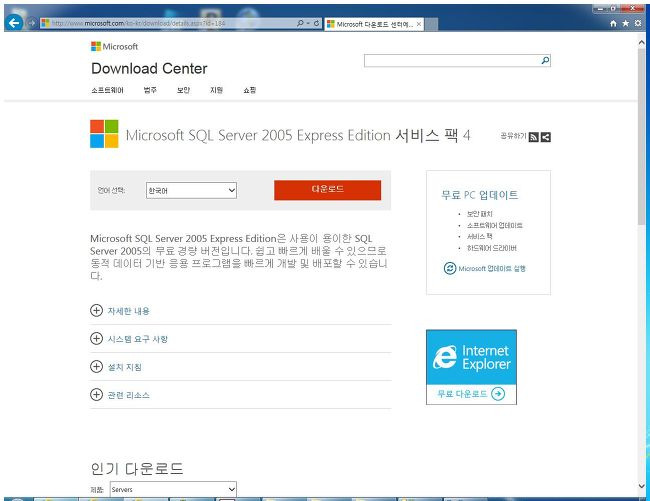Click the Internet Explorer logo banner

pyautogui.click(x=471, y=357)
